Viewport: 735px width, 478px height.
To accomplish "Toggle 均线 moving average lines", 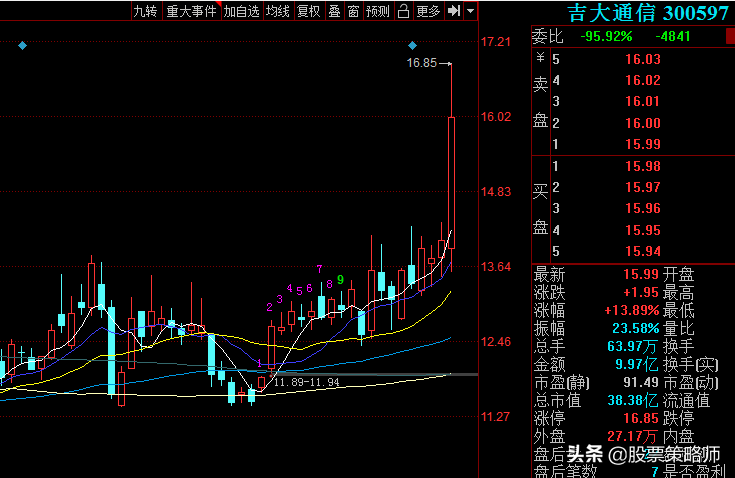I will pyautogui.click(x=278, y=11).
